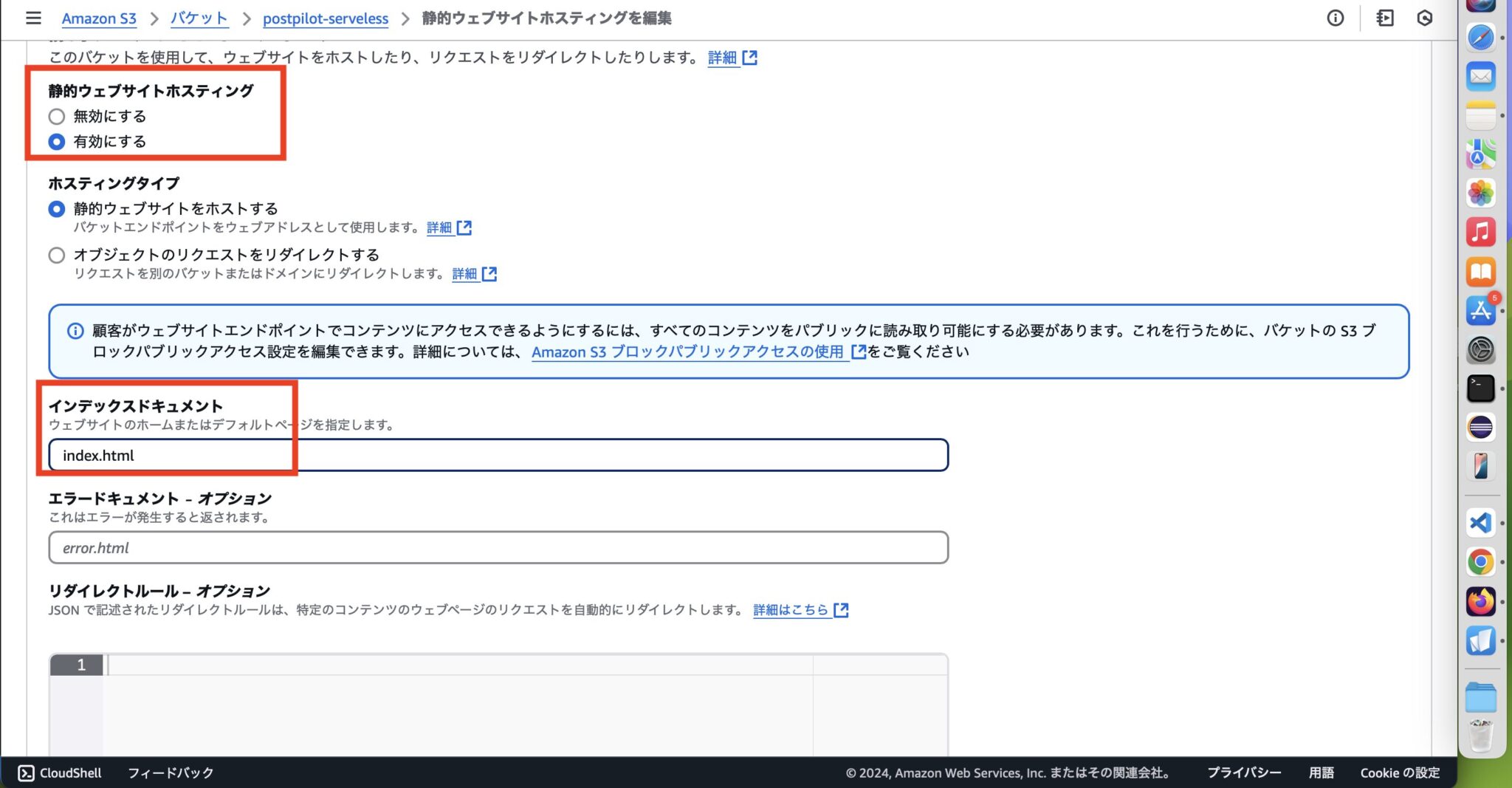
Task: Select the 静的ウェブサイトをホストする radio button
Action: [57, 209]
